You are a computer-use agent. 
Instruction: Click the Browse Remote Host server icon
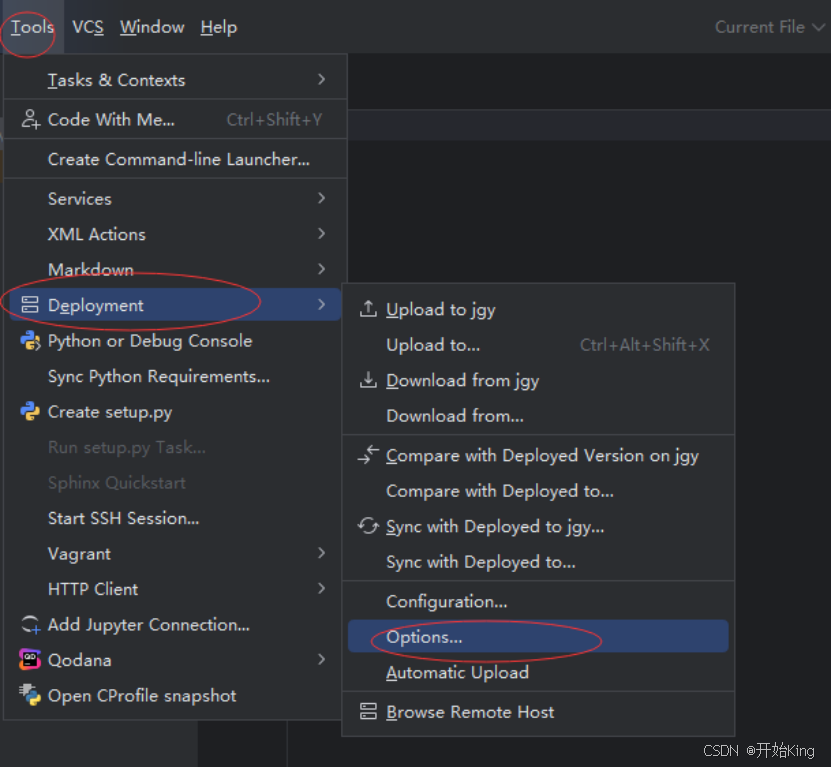click(368, 711)
